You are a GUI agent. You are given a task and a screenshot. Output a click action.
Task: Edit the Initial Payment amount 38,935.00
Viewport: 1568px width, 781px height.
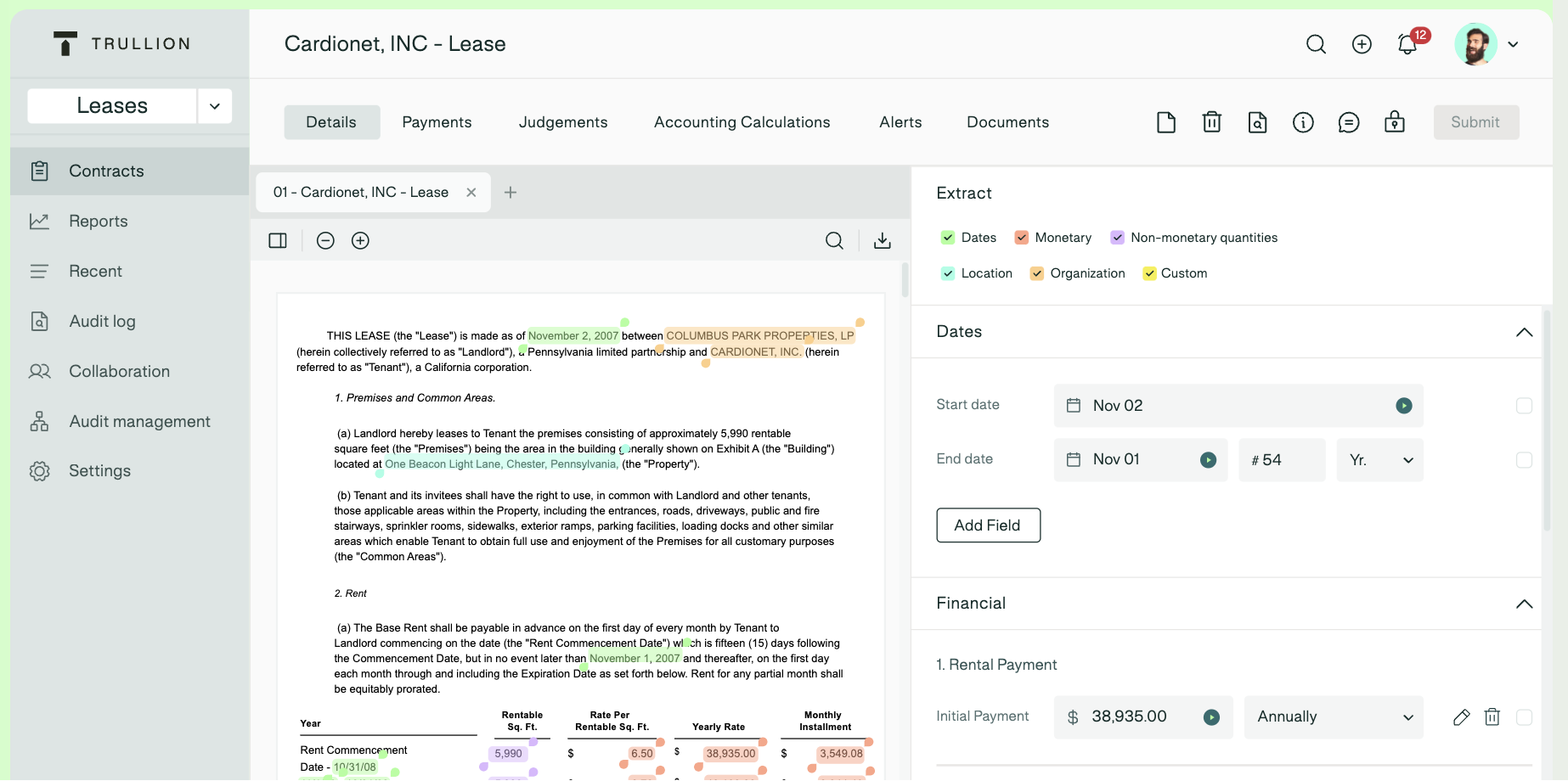(x=1143, y=717)
